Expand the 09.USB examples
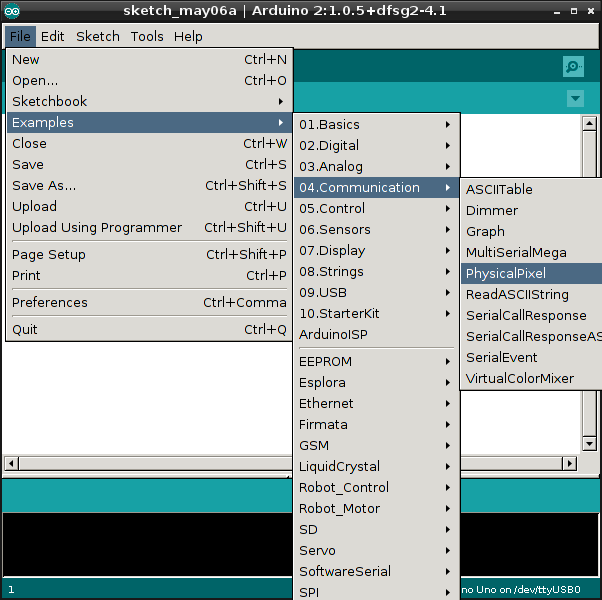 (376, 293)
